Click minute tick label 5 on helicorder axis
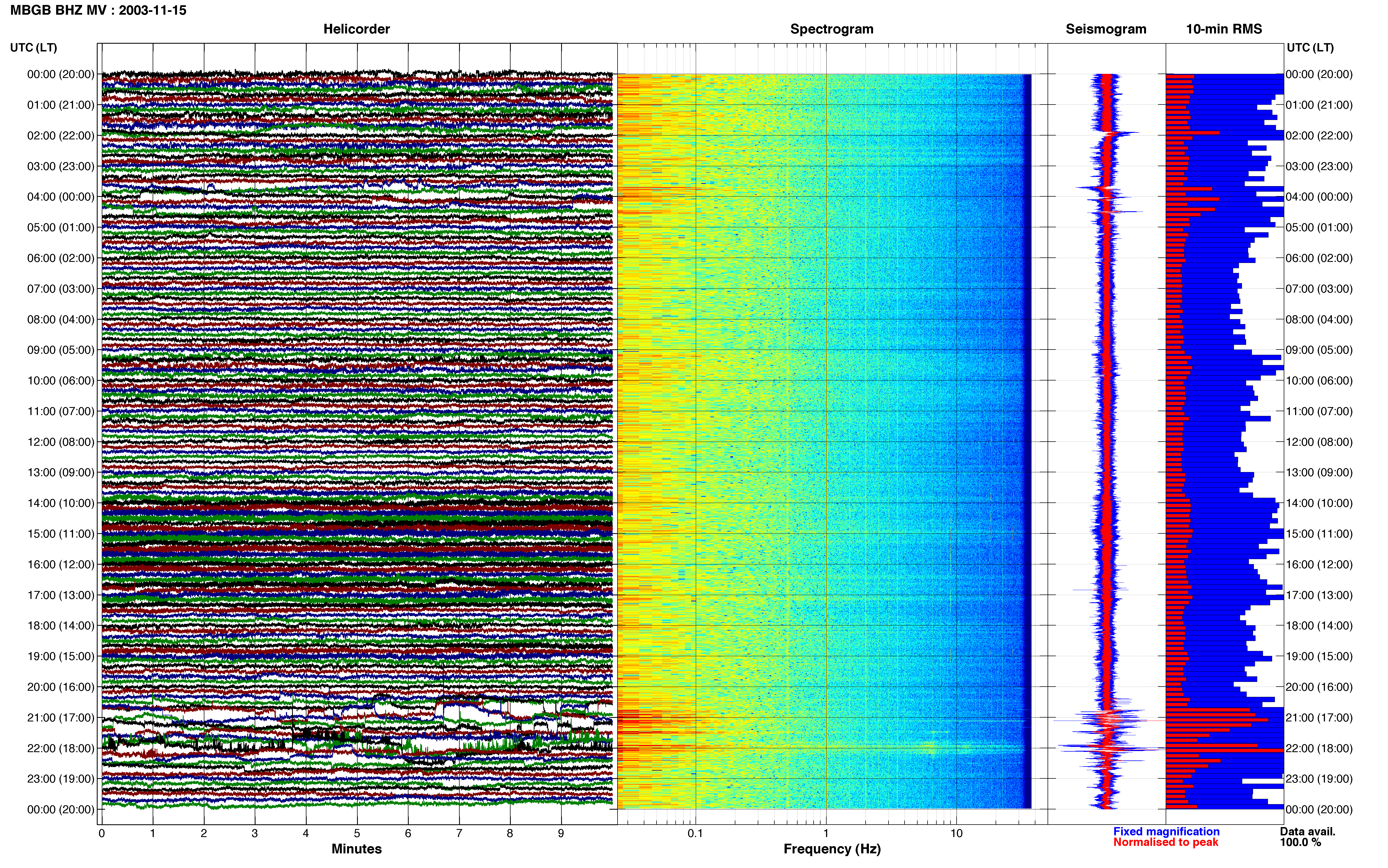Viewport: 1388px width, 868px height. click(x=357, y=833)
